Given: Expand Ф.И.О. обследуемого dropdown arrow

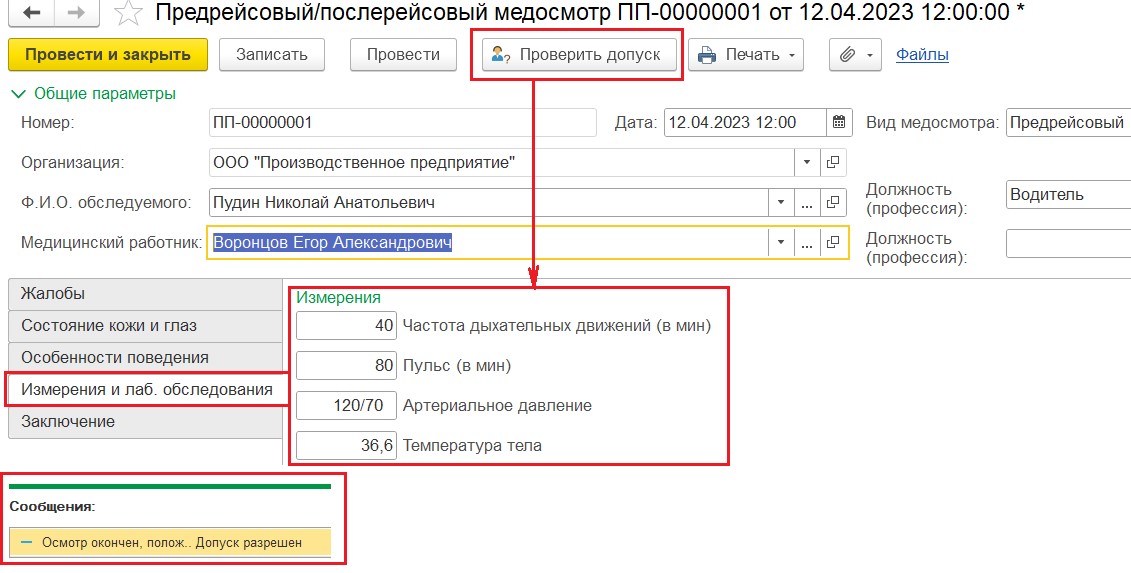Looking at the screenshot, I should [781, 203].
